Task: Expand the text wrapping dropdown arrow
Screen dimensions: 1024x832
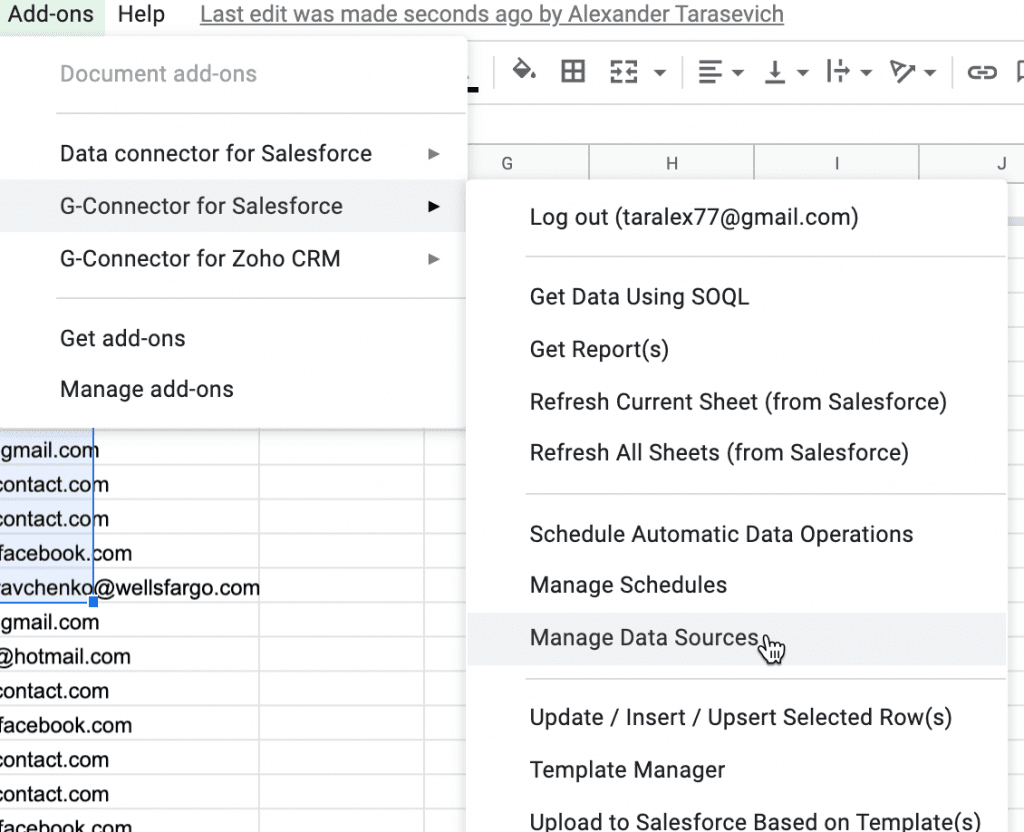Action: (x=866, y=72)
